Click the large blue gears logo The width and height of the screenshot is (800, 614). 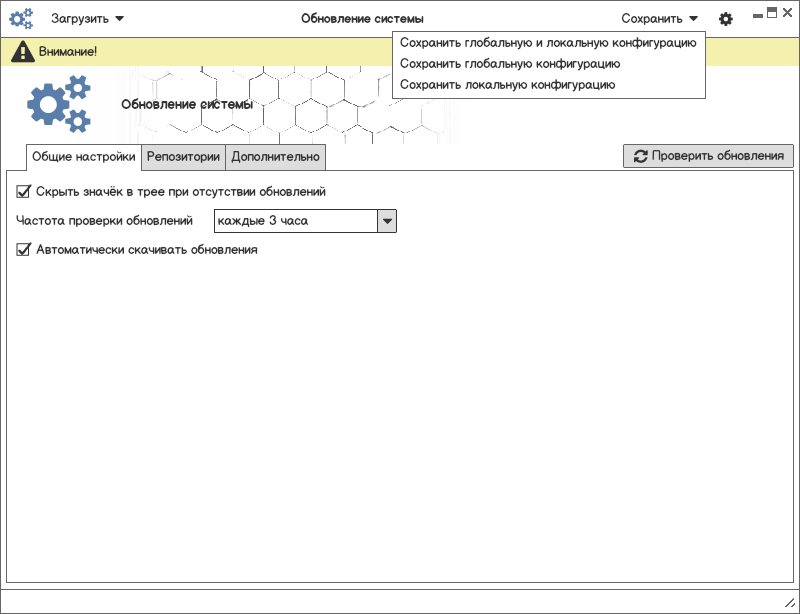pyautogui.click(x=59, y=104)
